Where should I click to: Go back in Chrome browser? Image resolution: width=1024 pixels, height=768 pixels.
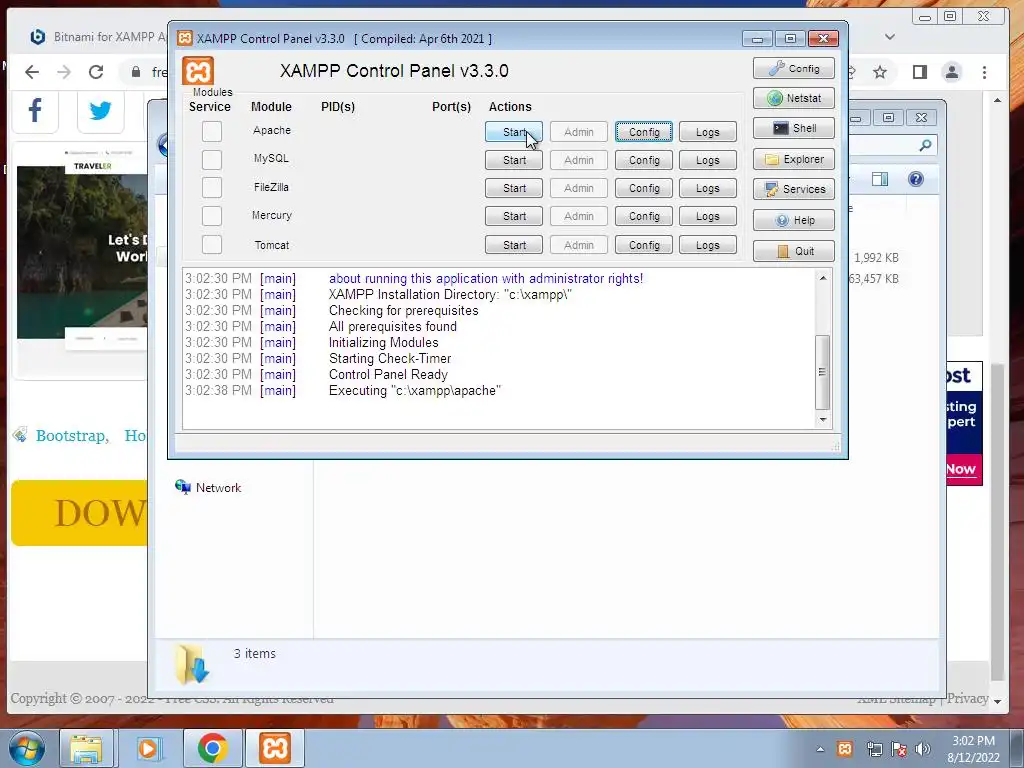(x=31, y=72)
